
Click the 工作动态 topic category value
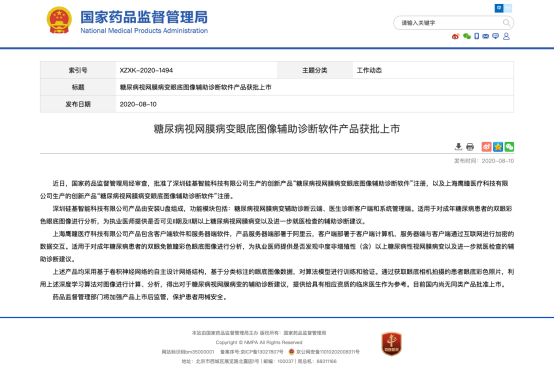(x=369, y=70)
